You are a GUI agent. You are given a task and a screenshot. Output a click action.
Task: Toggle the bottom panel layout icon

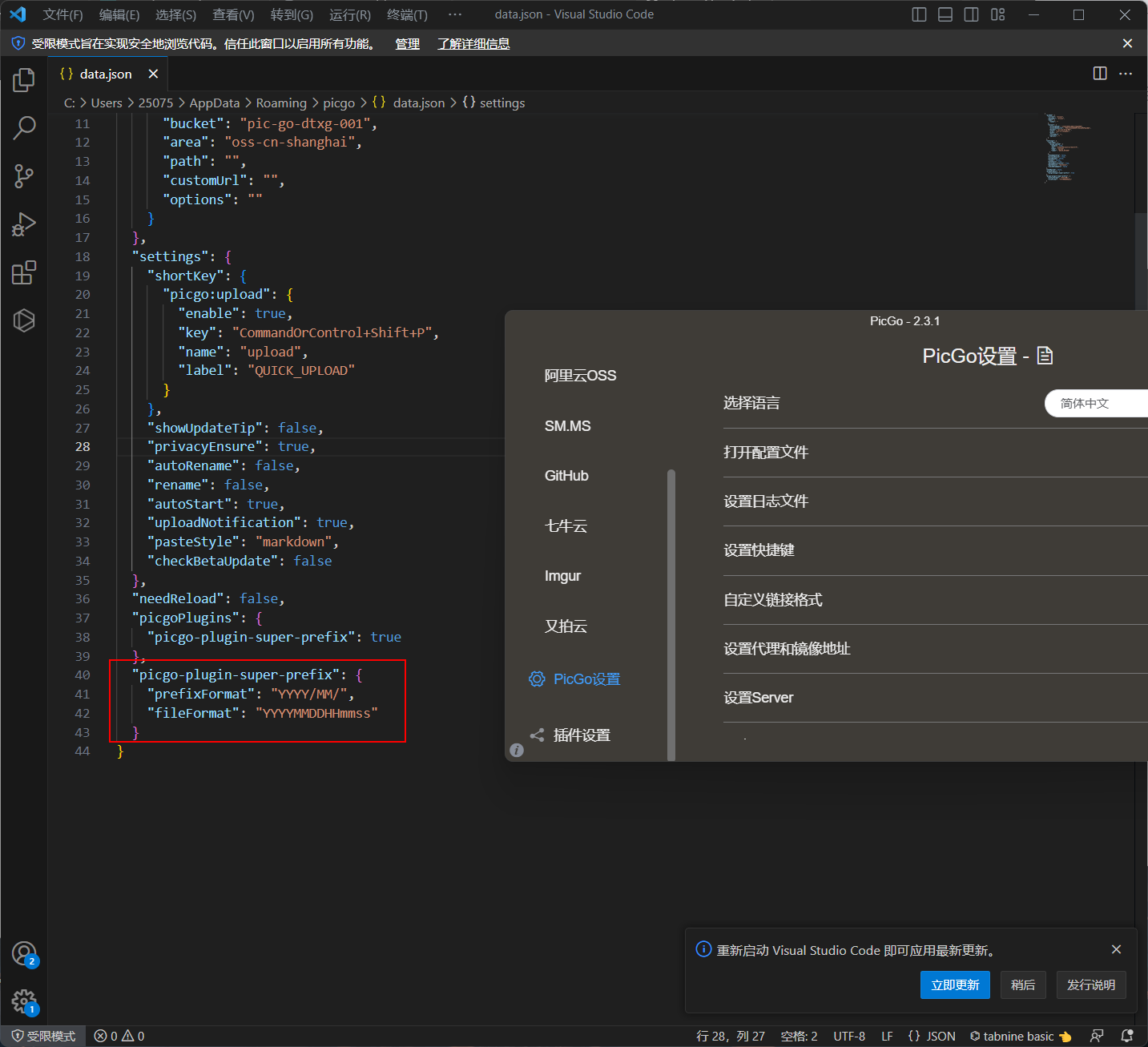pos(945,14)
